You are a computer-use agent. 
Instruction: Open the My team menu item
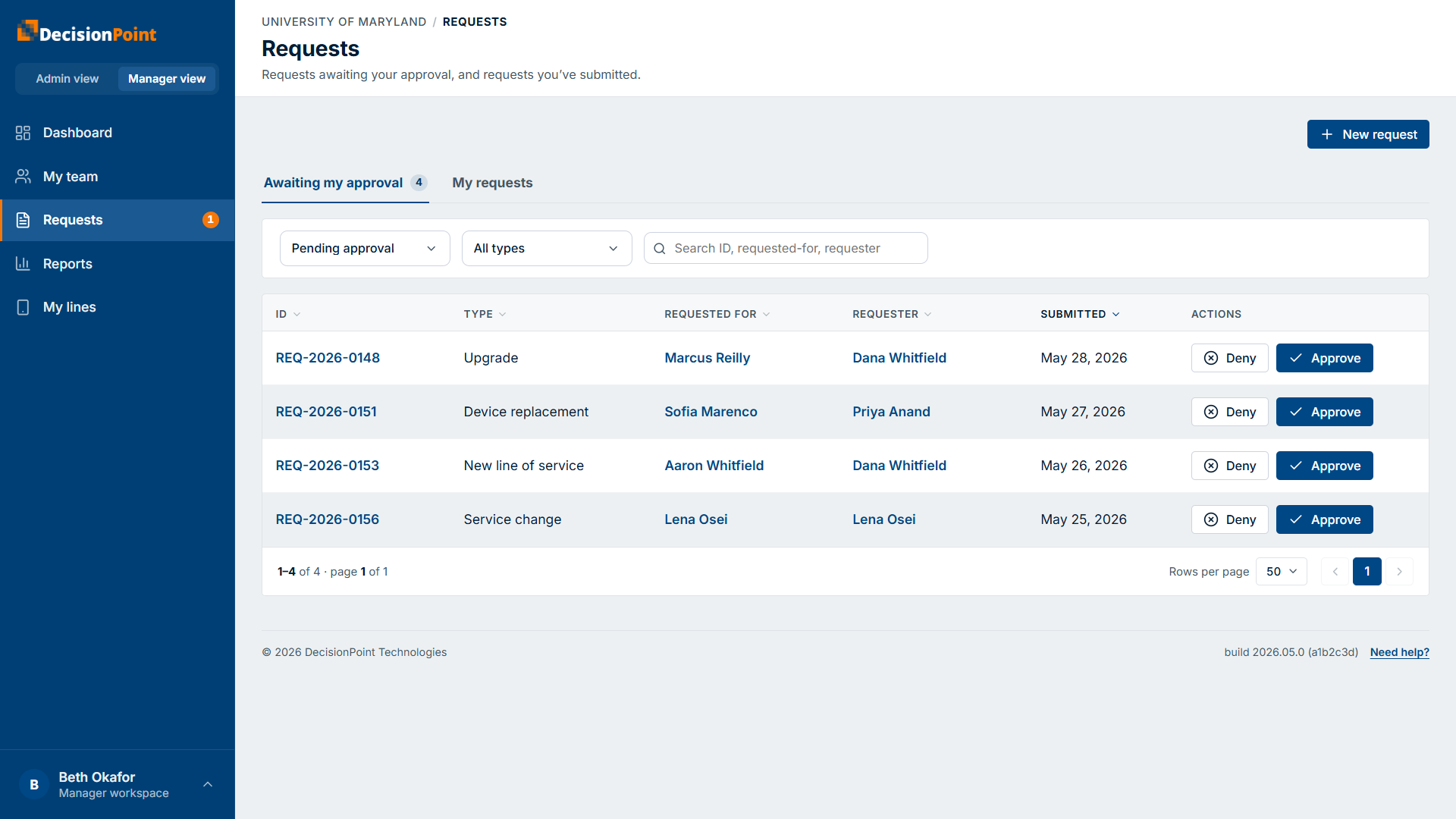(118, 177)
